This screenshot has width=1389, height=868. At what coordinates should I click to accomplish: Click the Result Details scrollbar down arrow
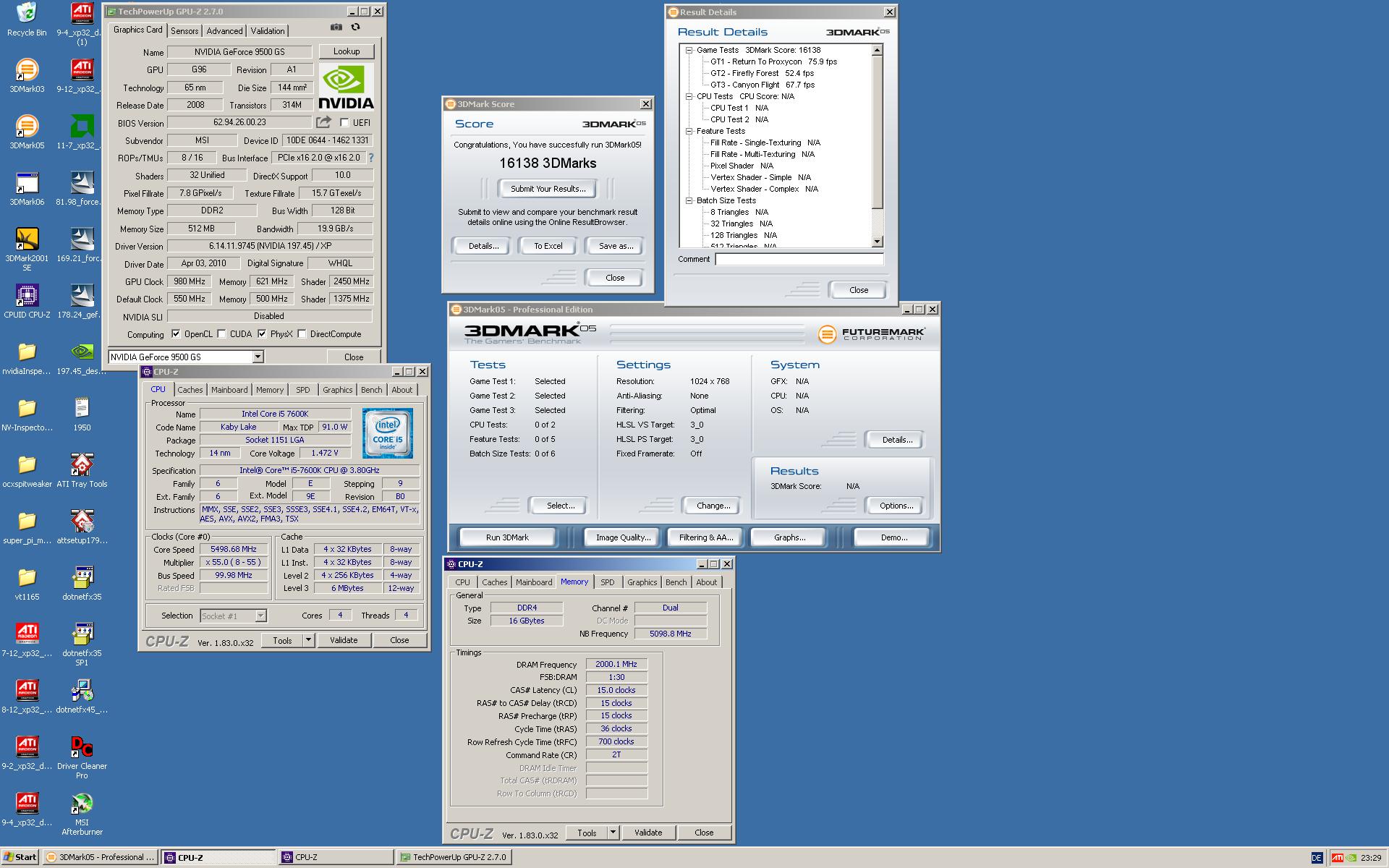coord(878,242)
